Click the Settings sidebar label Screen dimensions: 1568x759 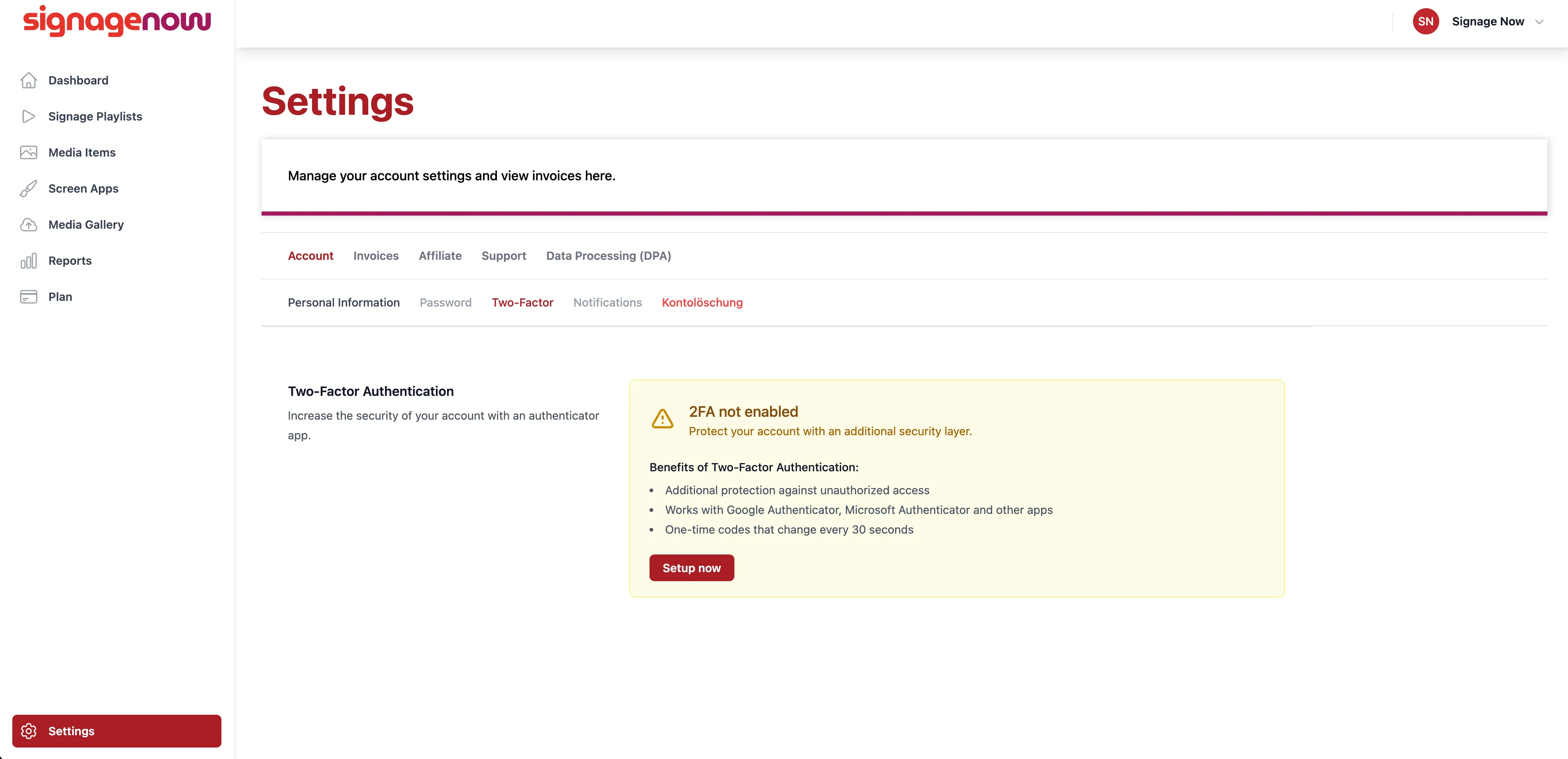pyautogui.click(x=71, y=731)
